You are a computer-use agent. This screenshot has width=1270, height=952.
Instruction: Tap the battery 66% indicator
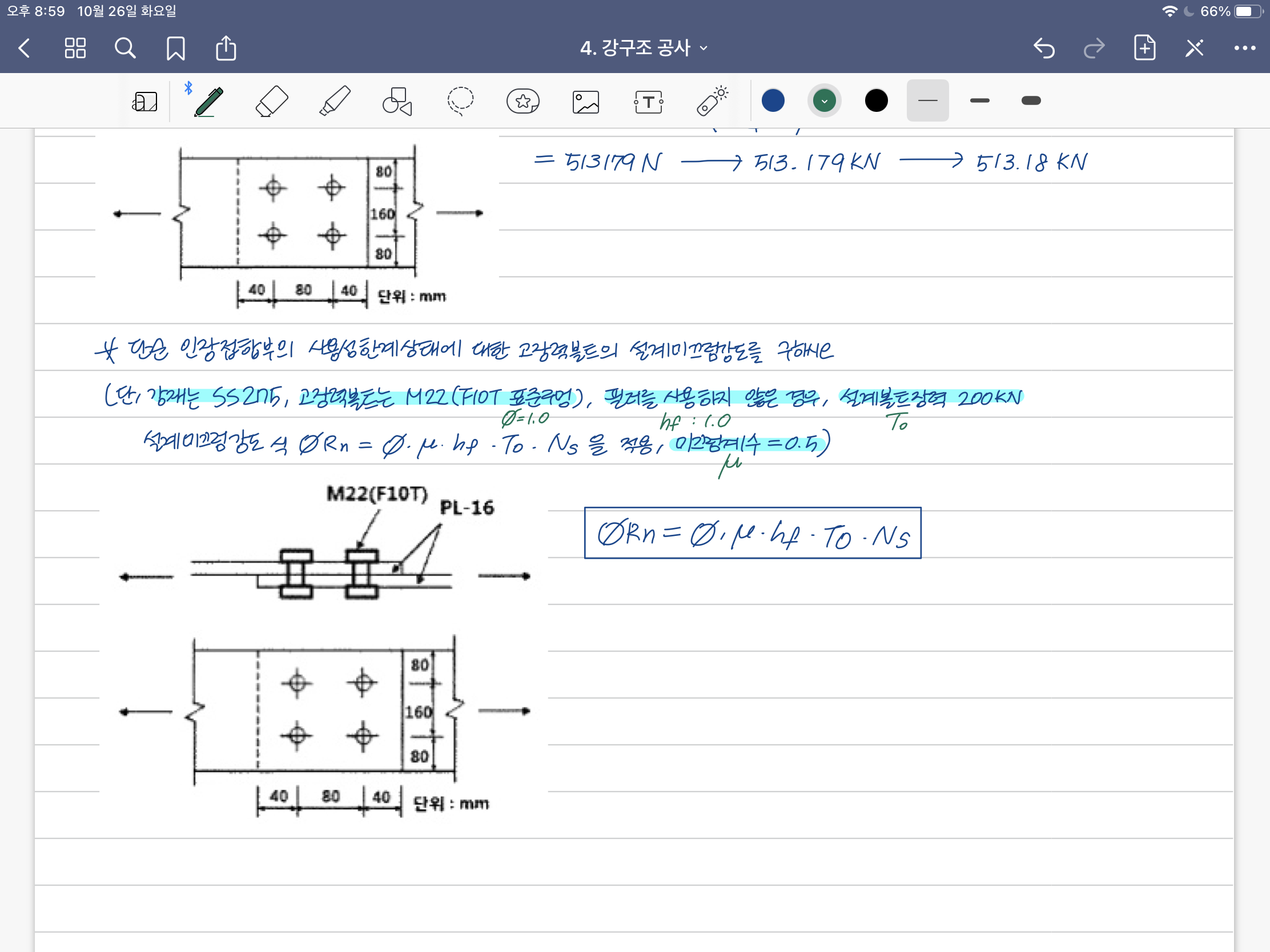pos(1232,11)
